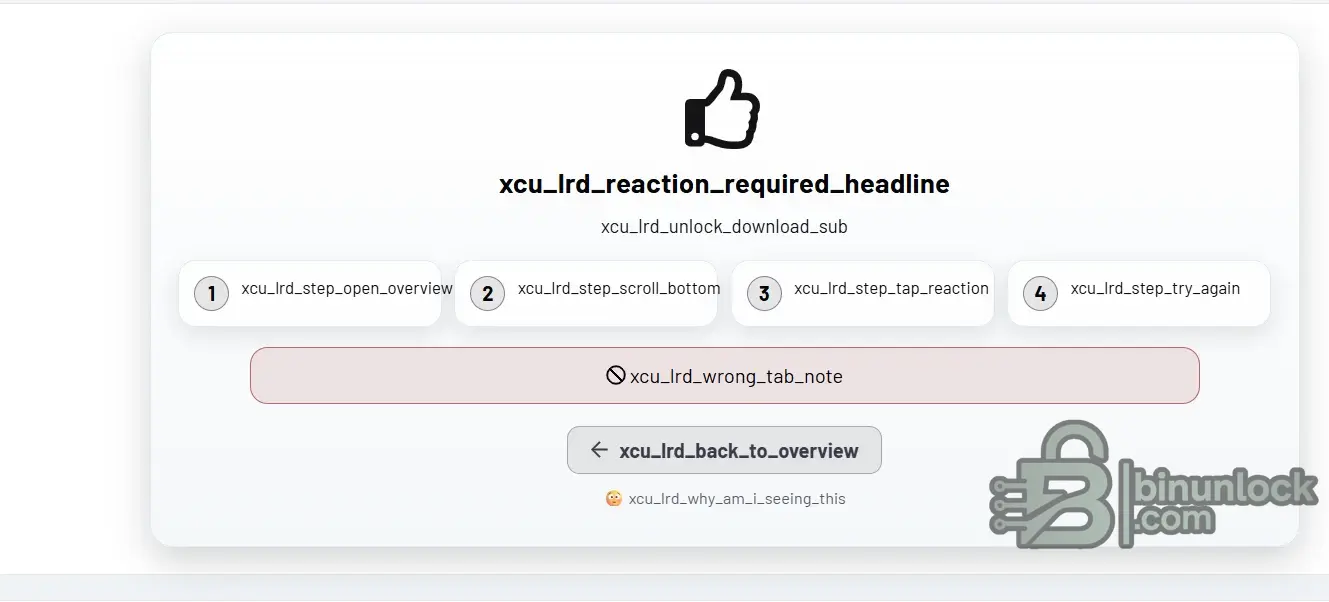Select the xcu_lrd_step_tap_reaction card

(x=863, y=293)
